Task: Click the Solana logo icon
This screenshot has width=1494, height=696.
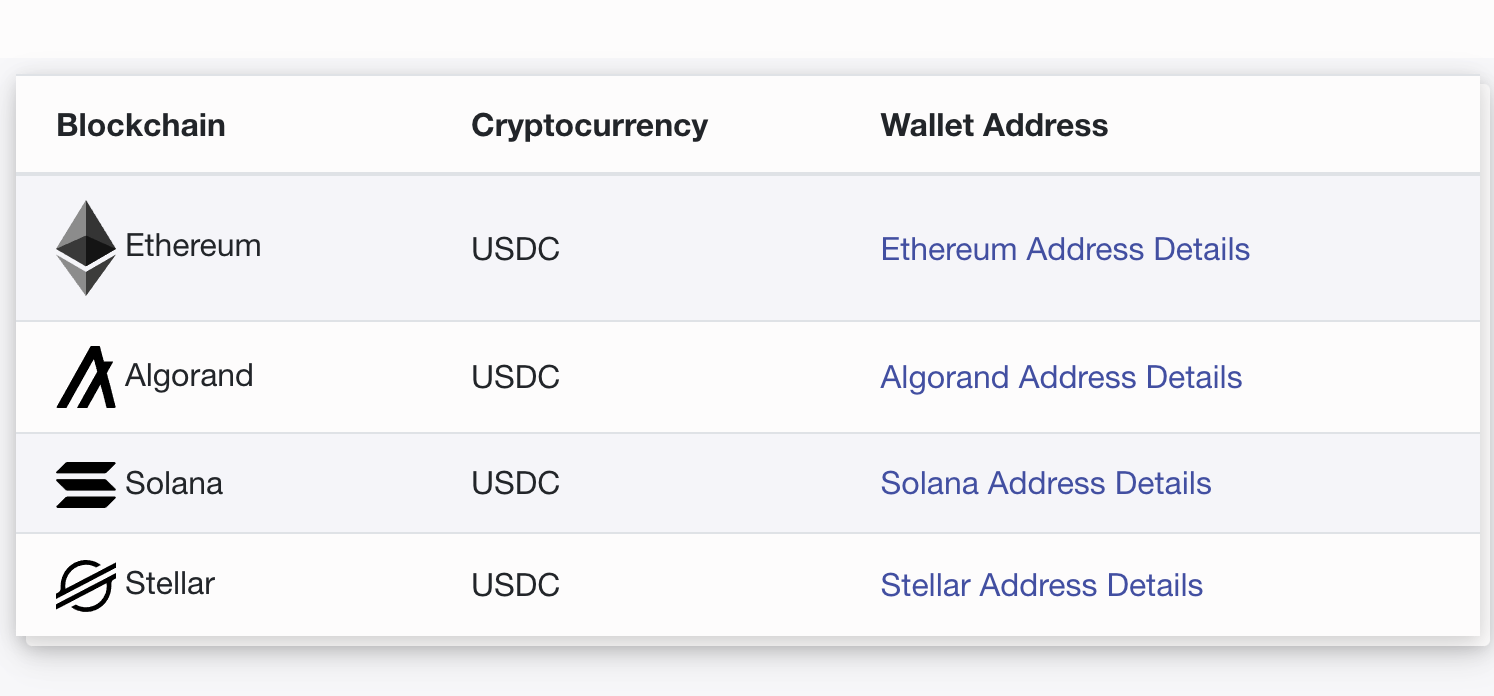Action: [86, 485]
